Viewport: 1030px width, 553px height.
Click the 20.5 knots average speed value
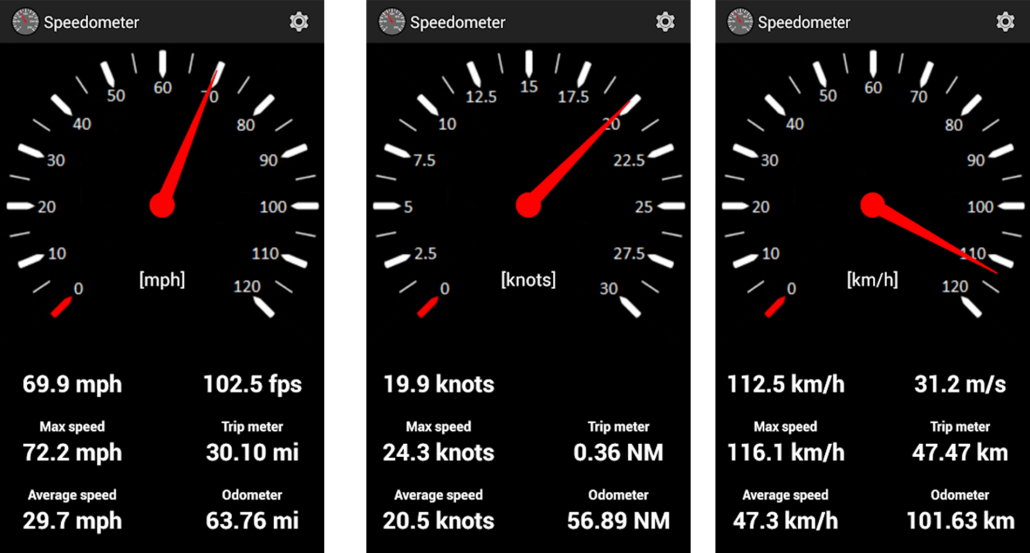(x=439, y=521)
